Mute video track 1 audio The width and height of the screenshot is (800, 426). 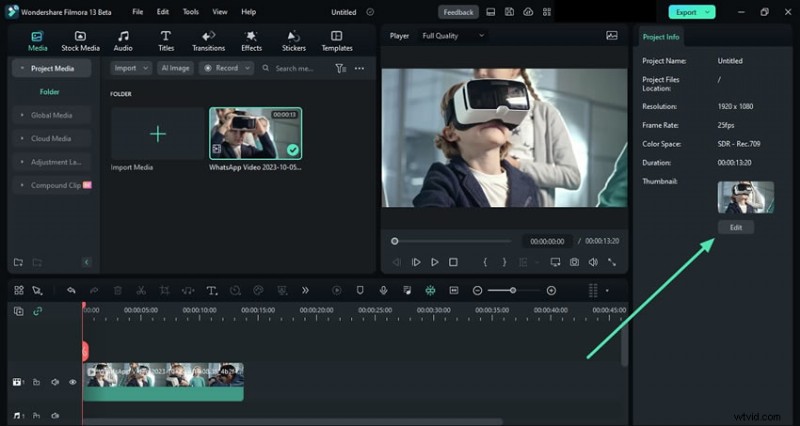(55, 382)
